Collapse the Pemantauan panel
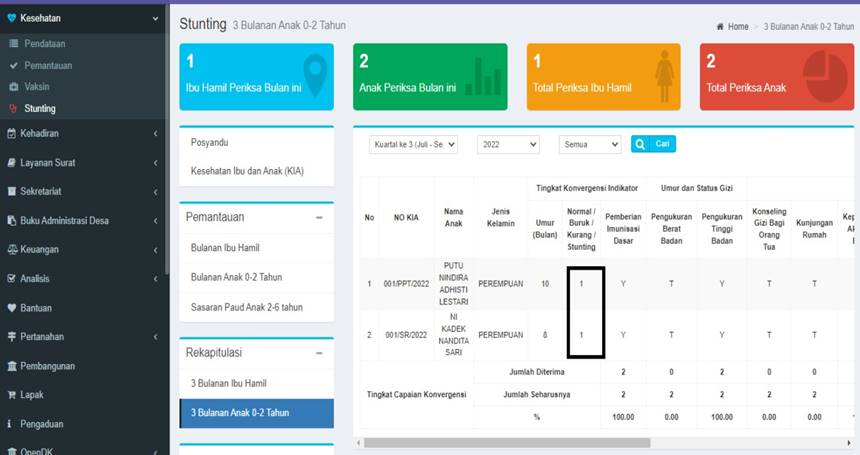 click(318, 217)
